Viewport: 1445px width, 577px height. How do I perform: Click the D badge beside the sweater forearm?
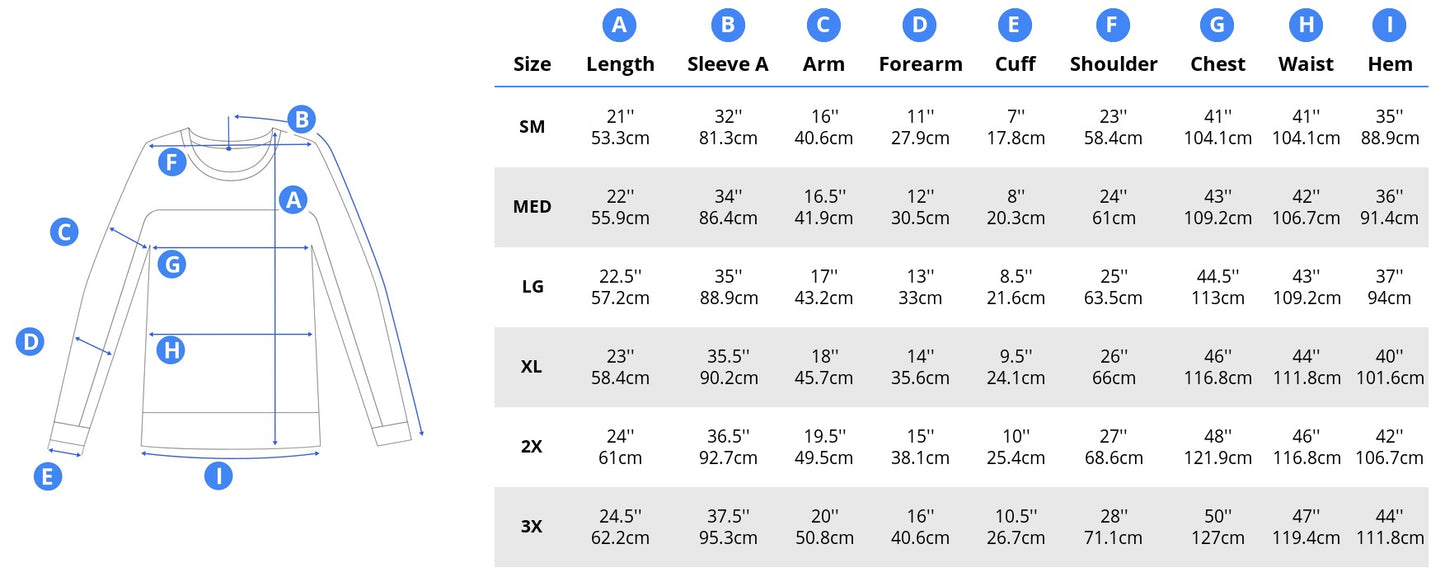tap(31, 342)
